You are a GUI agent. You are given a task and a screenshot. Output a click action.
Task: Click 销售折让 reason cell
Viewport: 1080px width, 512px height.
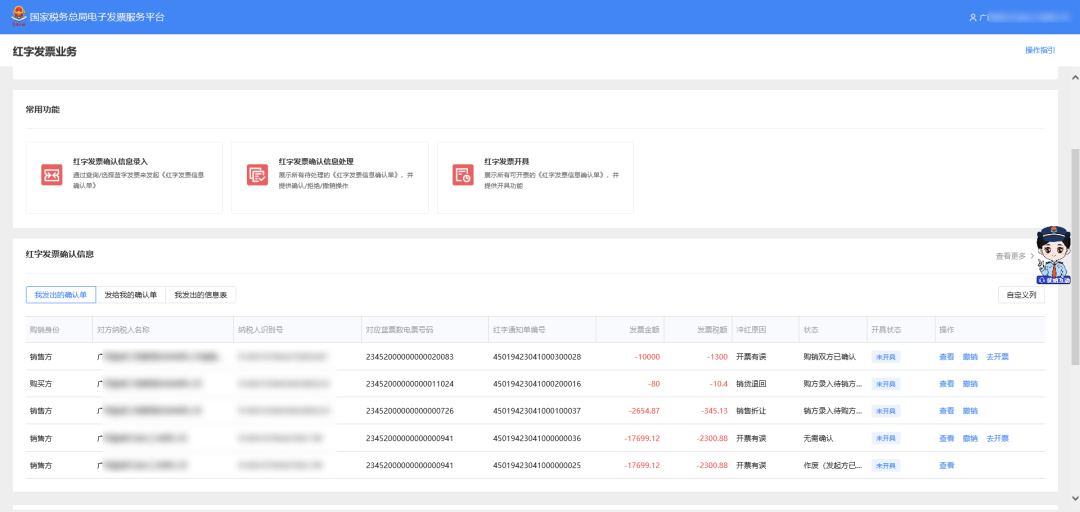click(x=751, y=411)
